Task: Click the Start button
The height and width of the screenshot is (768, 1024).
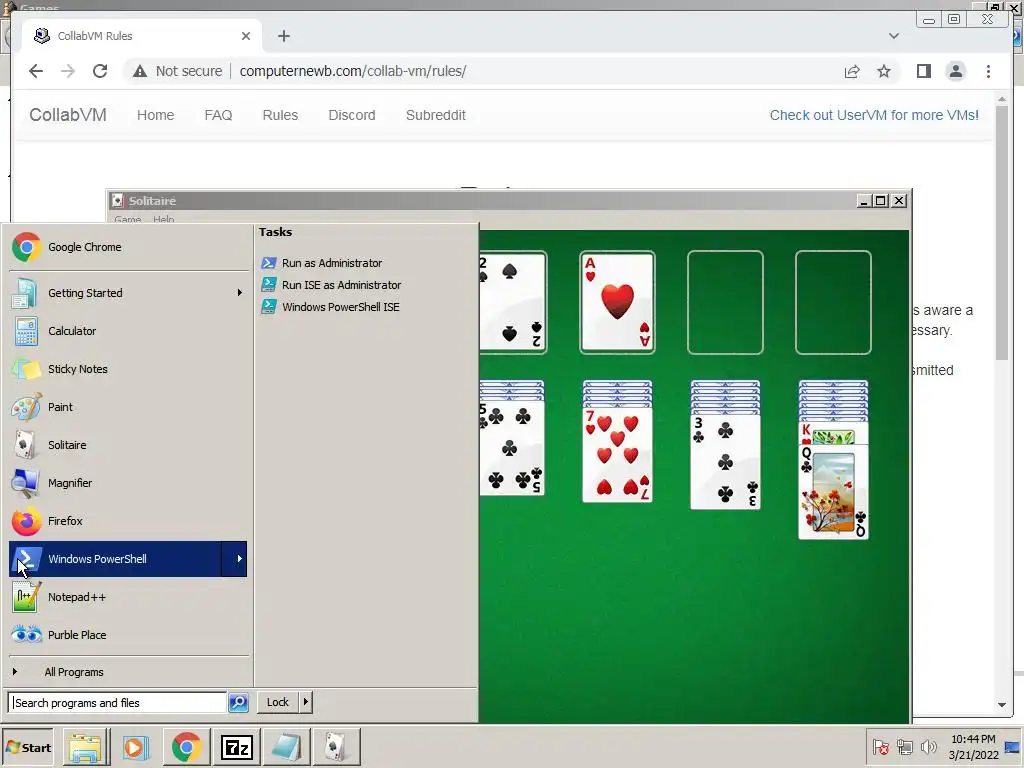Action: 27,748
